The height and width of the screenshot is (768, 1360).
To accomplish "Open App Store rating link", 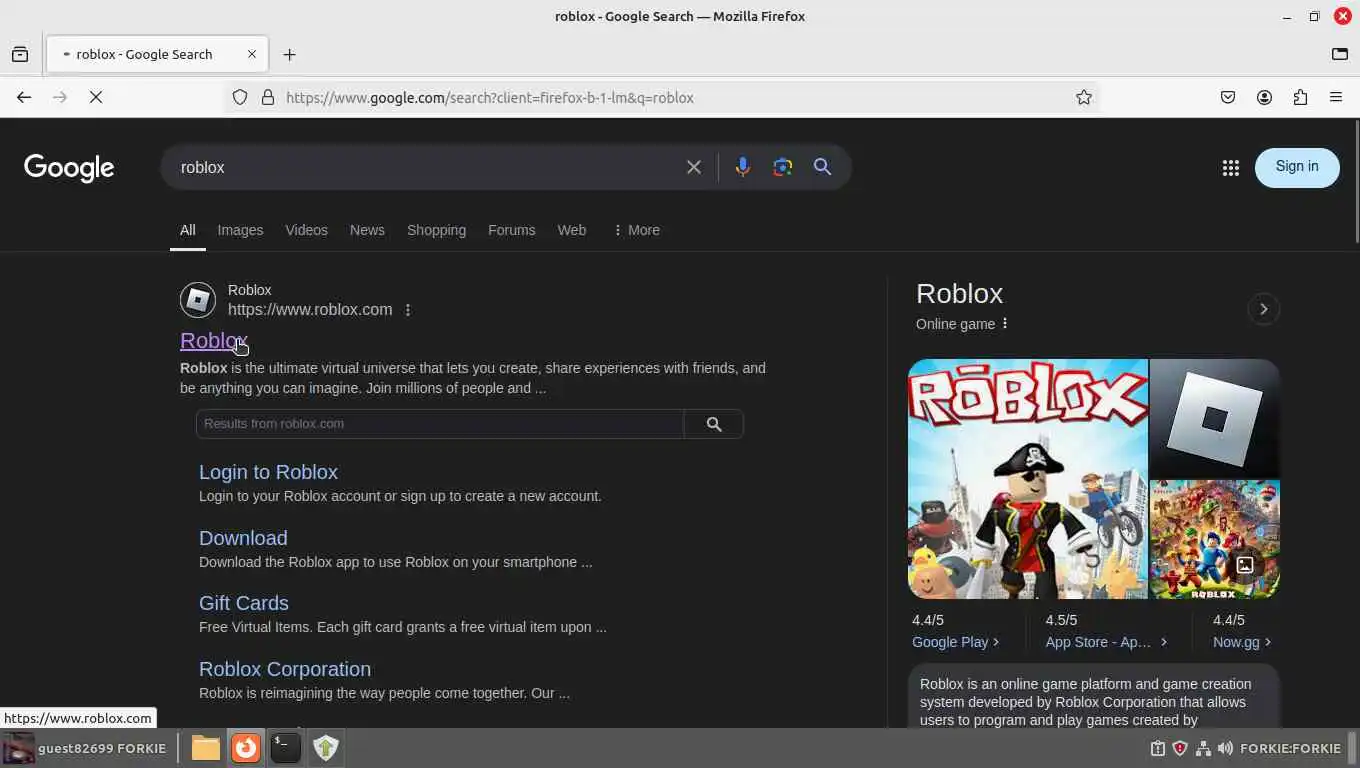I will point(1106,642).
